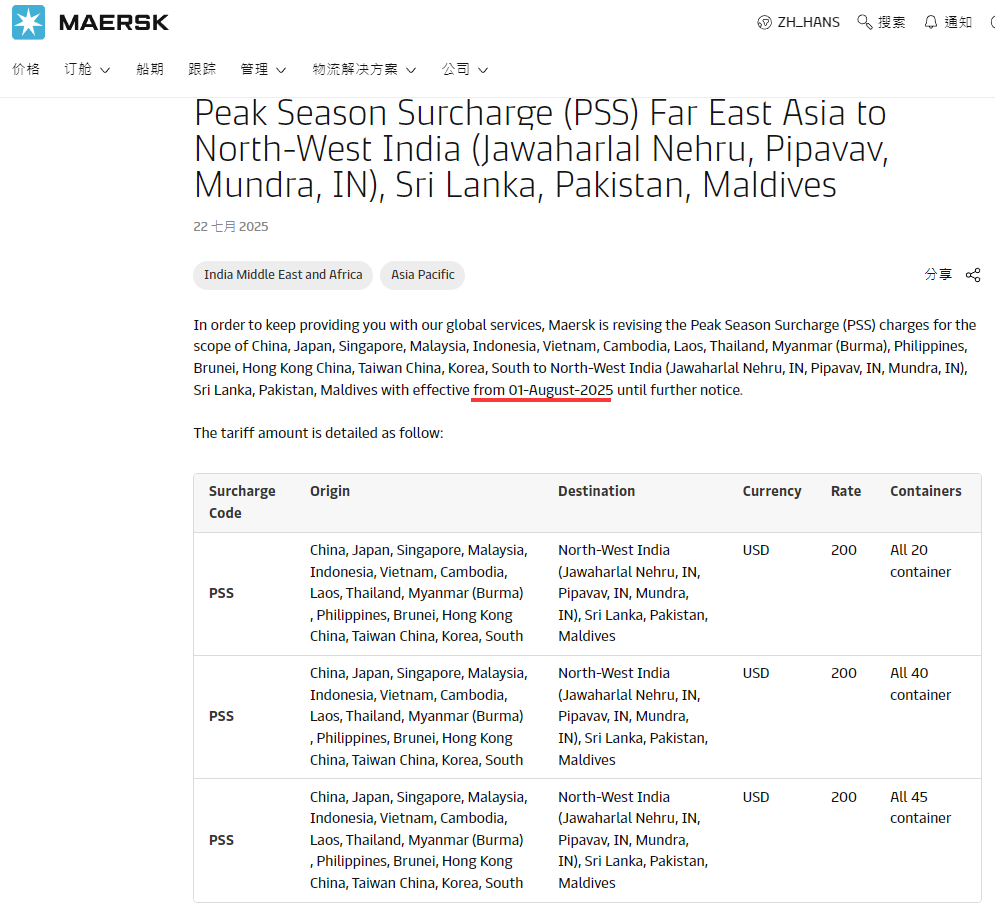Click the 分享 share label
The image size is (995, 909).
[938, 274]
